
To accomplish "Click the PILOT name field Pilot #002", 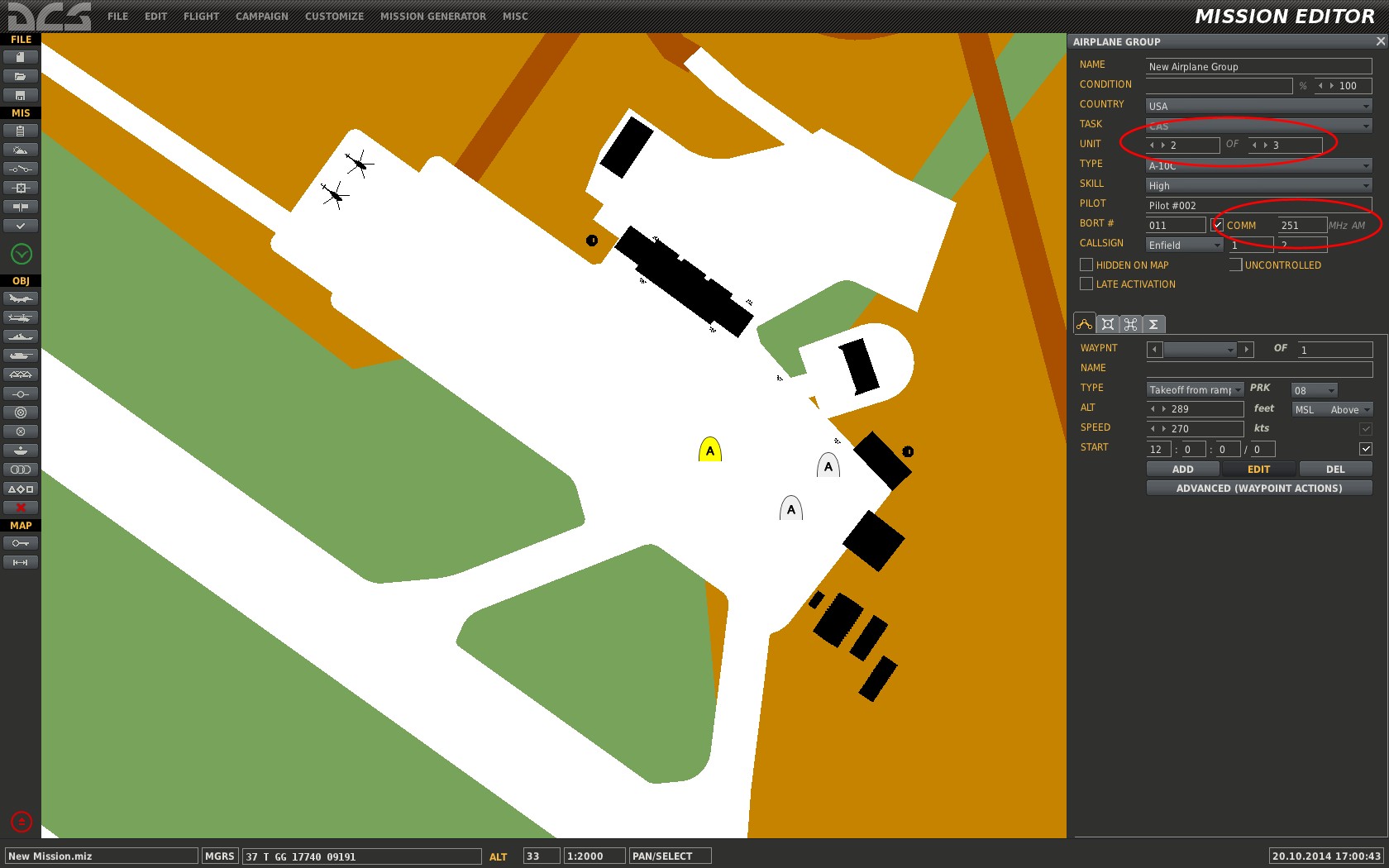I will pos(1258,205).
